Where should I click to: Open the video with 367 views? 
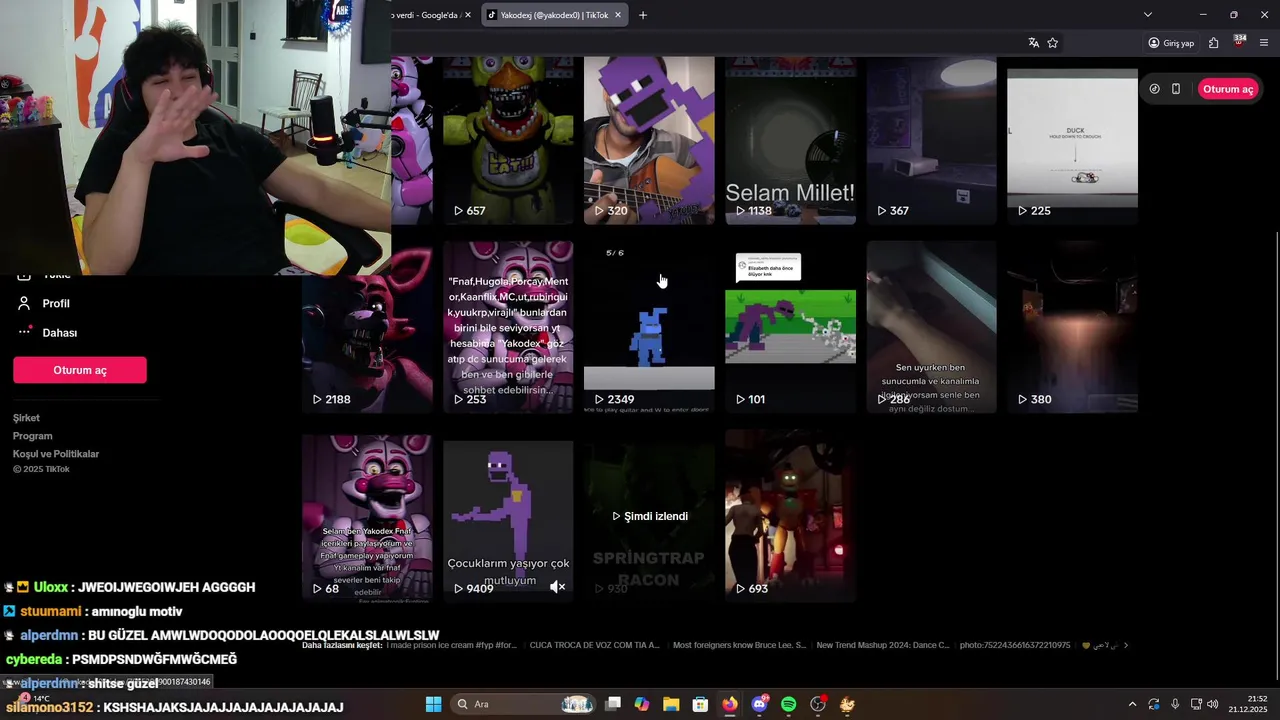click(x=931, y=140)
